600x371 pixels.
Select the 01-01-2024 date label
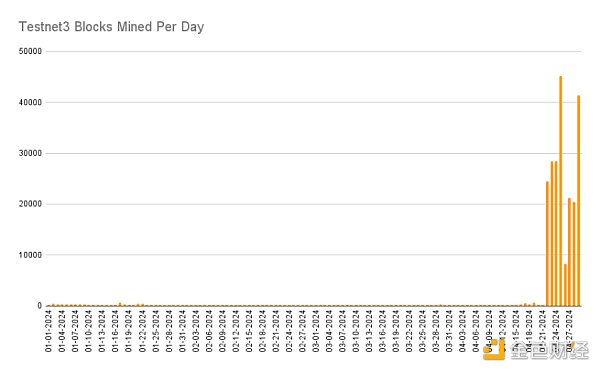(x=49, y=331)
